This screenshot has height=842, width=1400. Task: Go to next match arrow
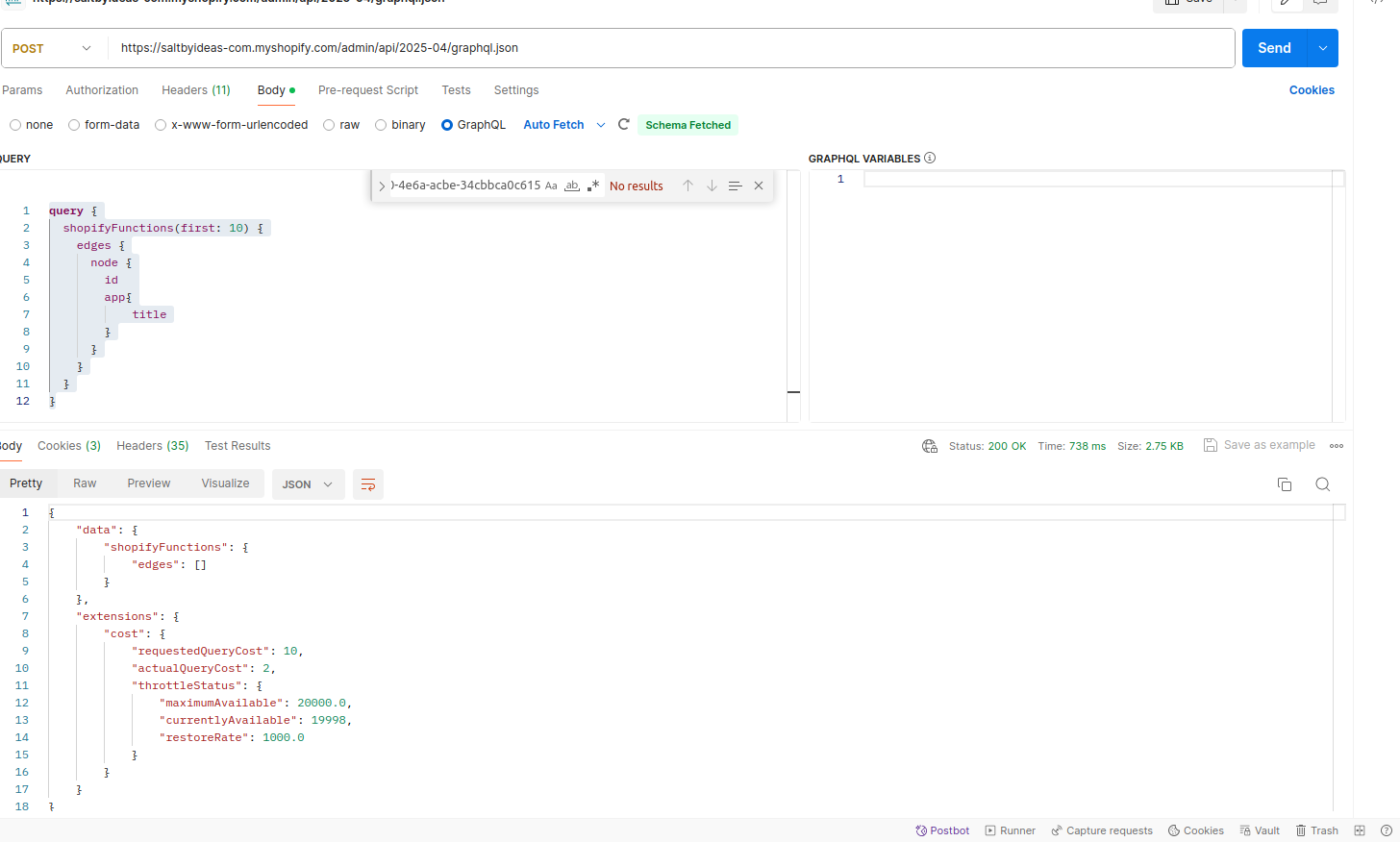pyautogui.click(x=712, y=186)
